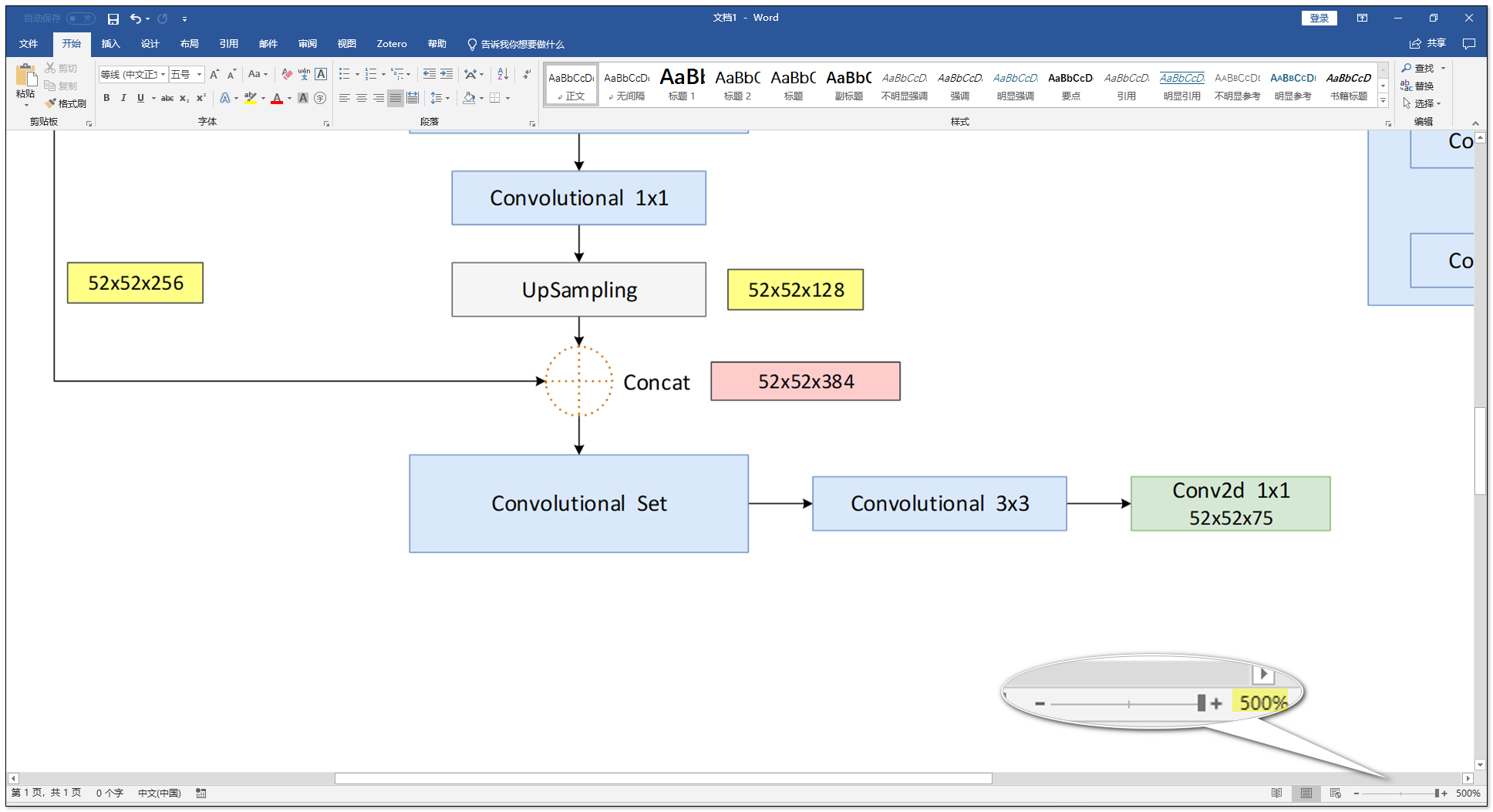Align text right
This screenshot has height=812, width=1493.
(379, 98)
